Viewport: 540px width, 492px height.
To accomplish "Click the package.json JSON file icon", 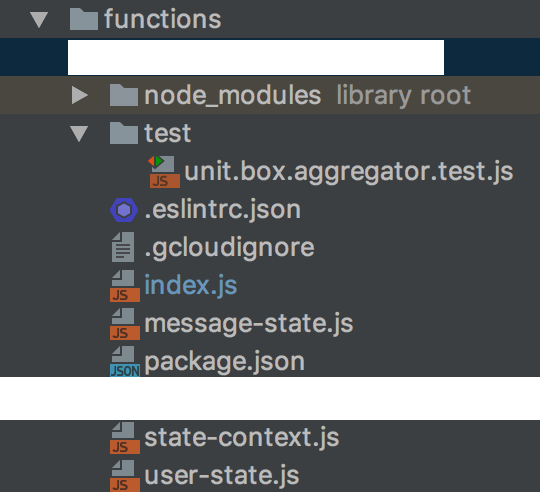I will pos(125,361).
